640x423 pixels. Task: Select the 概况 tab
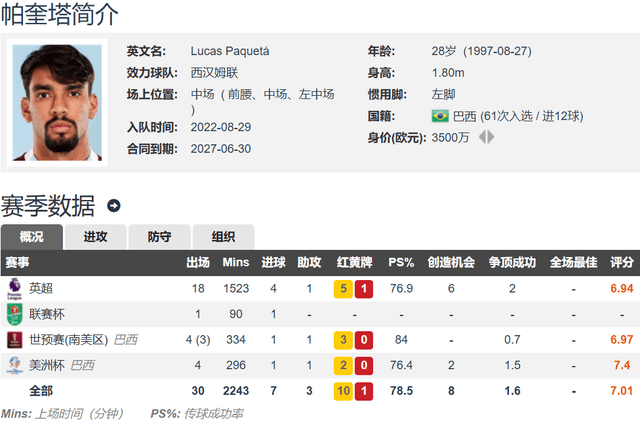(32, 237)
